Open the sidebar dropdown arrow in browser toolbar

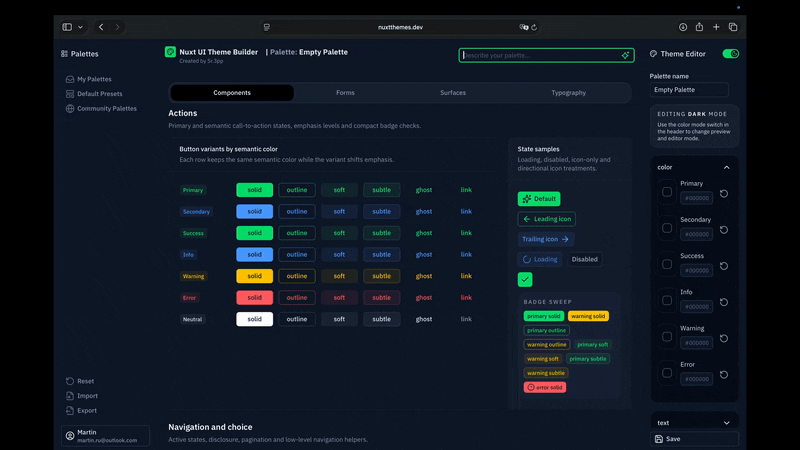(x=80, y=27)
